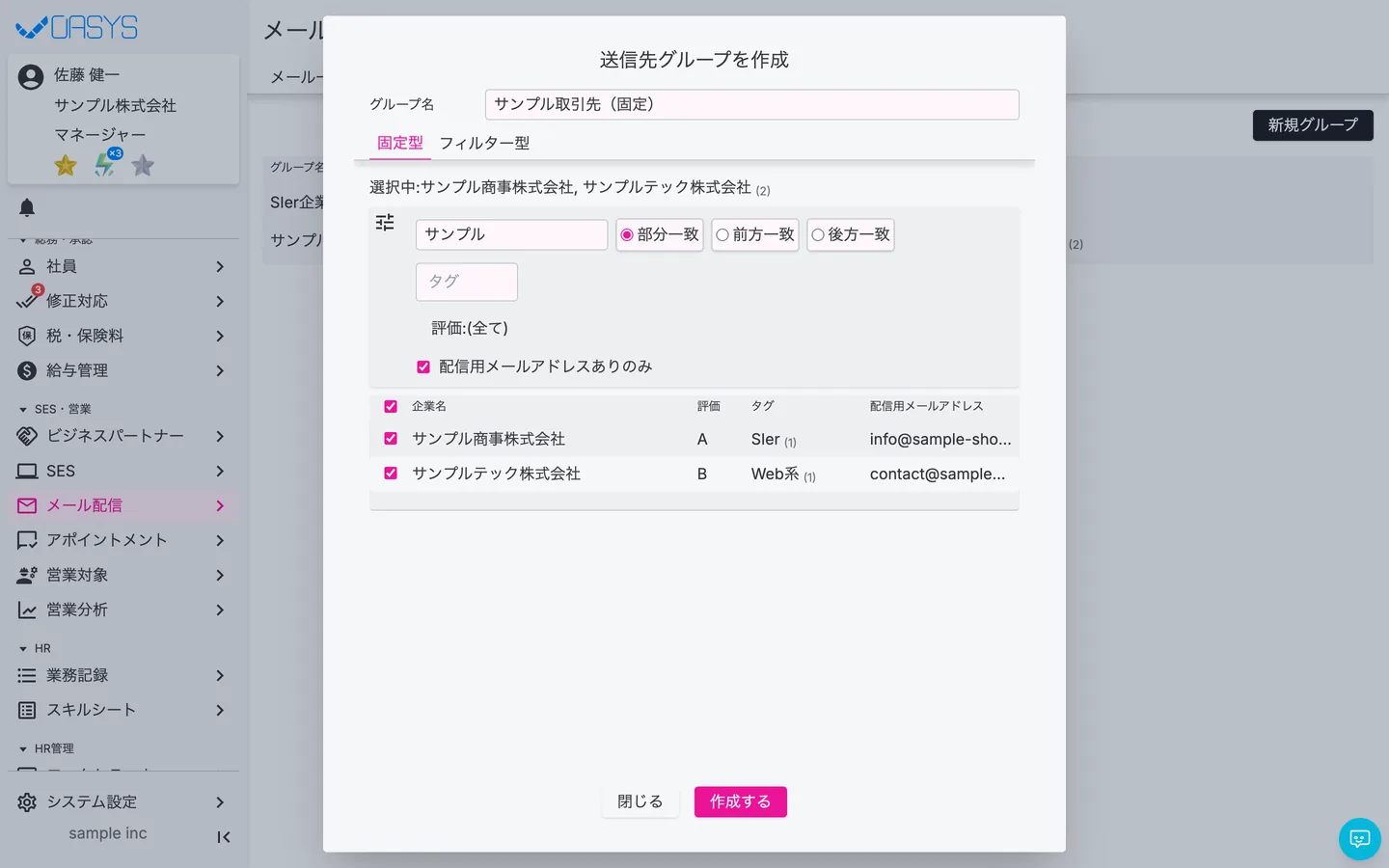Click the OASYS logo
The height and width of the screenshot is (868, 1389).
77,27
